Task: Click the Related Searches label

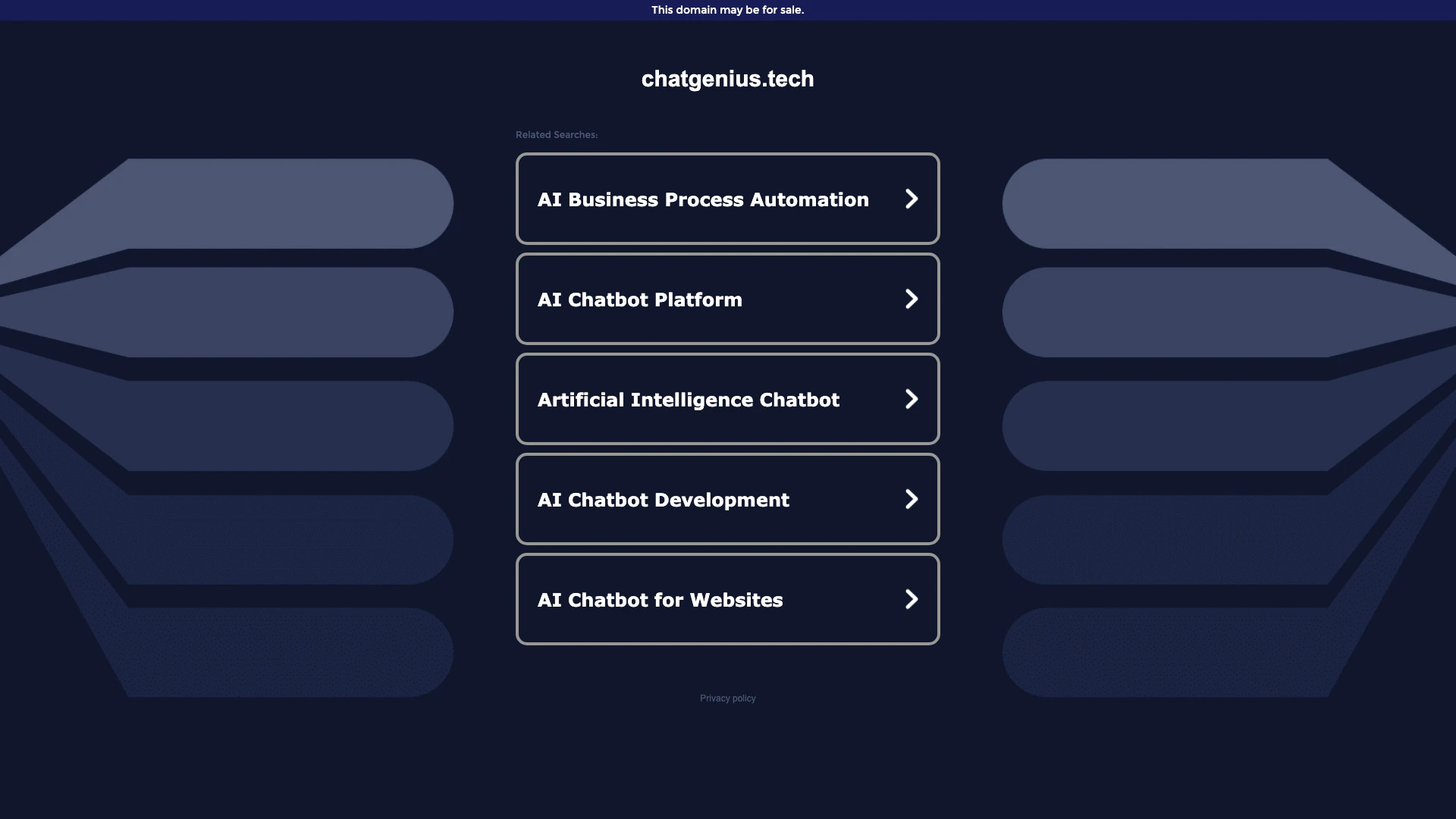Action: [x=556, y=135]
